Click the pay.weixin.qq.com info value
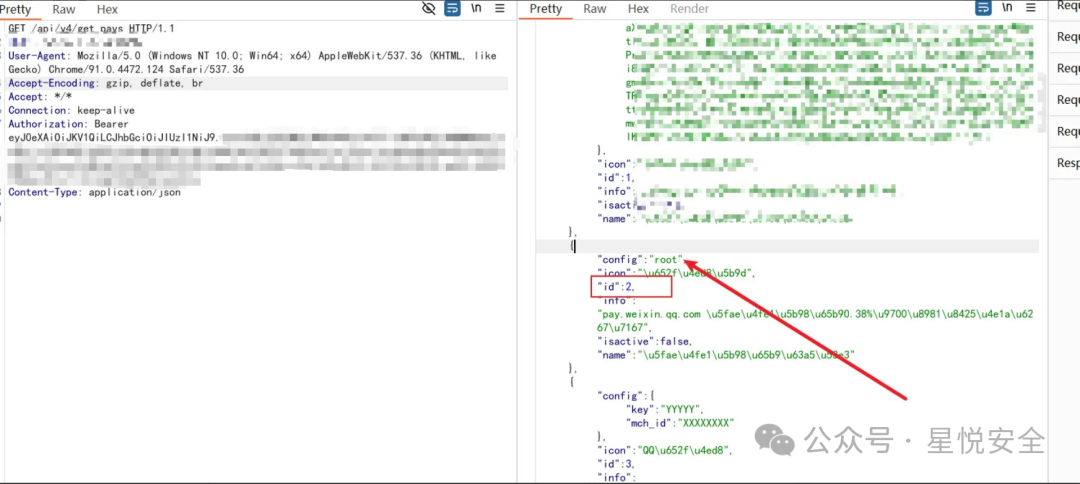 coord(816,321)
